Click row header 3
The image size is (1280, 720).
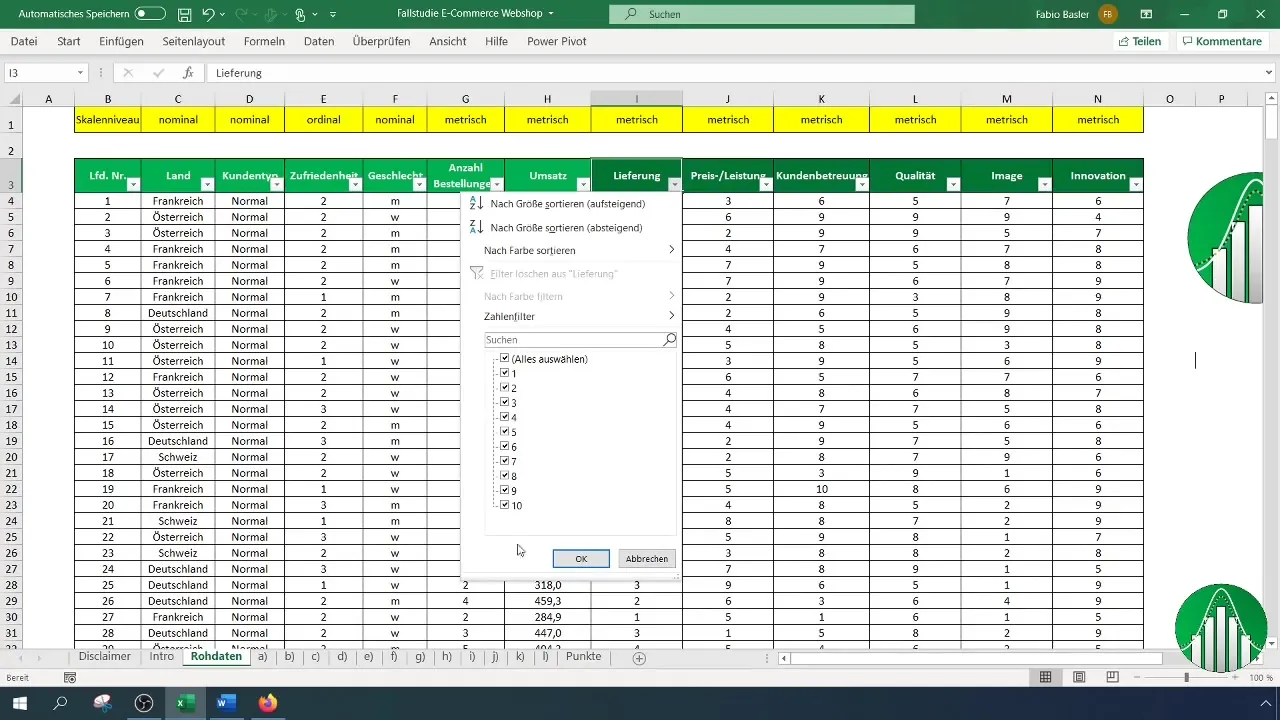coord(11,175)
